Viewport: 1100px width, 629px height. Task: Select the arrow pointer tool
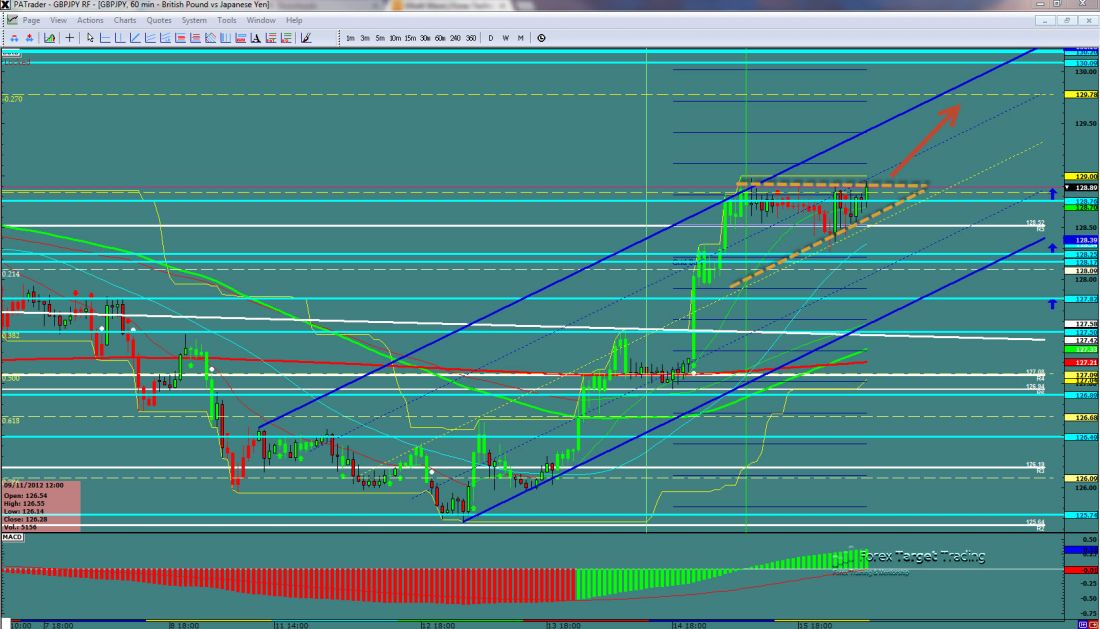tap(90, 38)
